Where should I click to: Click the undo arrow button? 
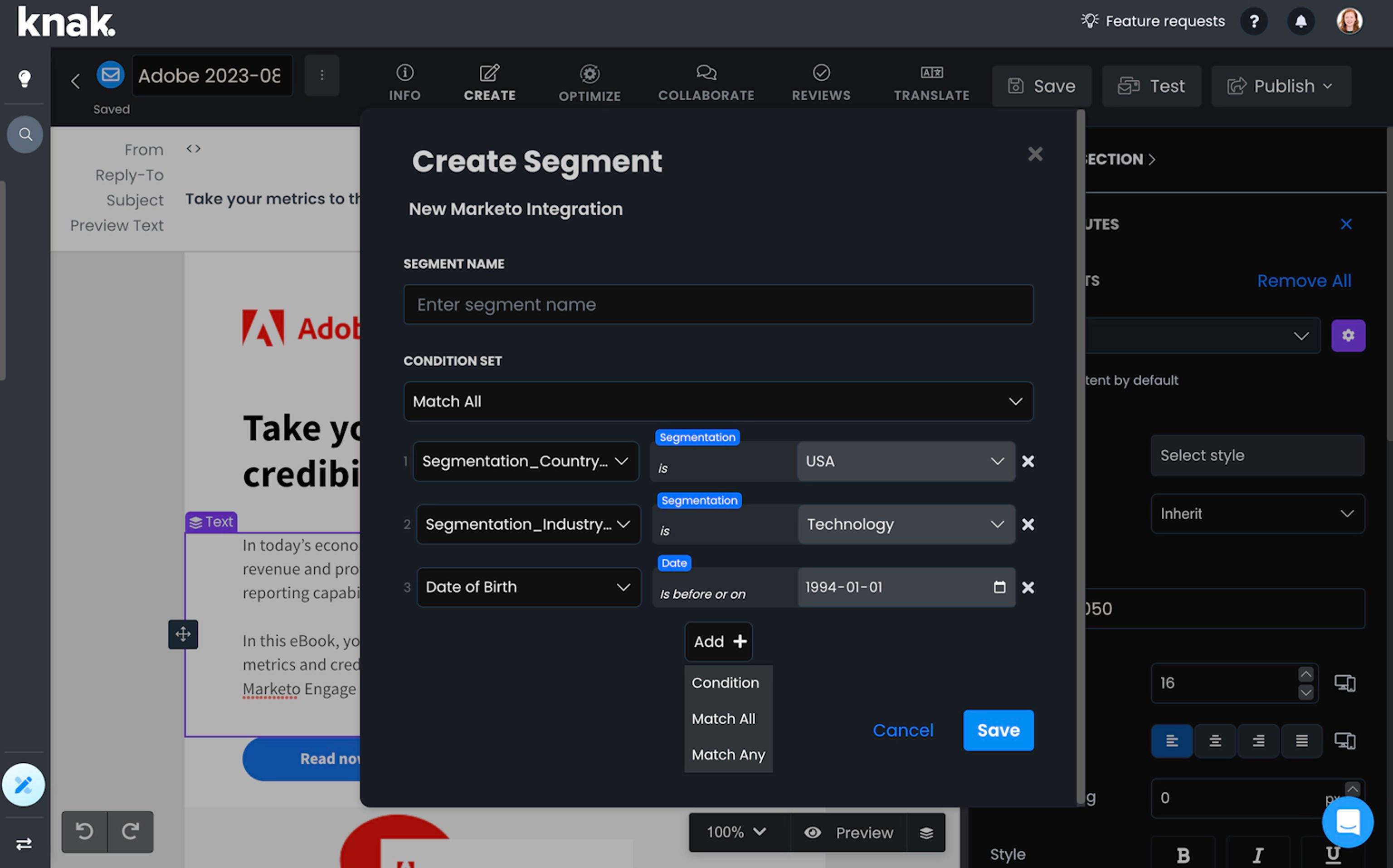click(84, 831)
